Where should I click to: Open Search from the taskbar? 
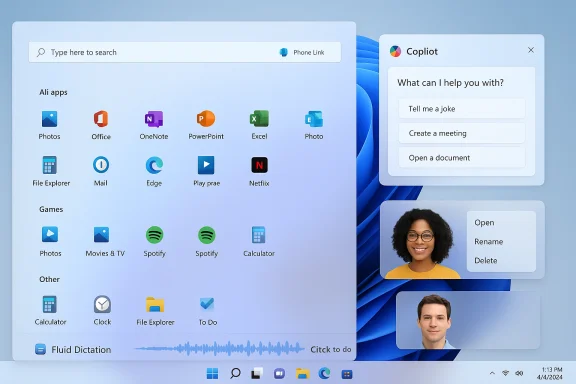235,374
